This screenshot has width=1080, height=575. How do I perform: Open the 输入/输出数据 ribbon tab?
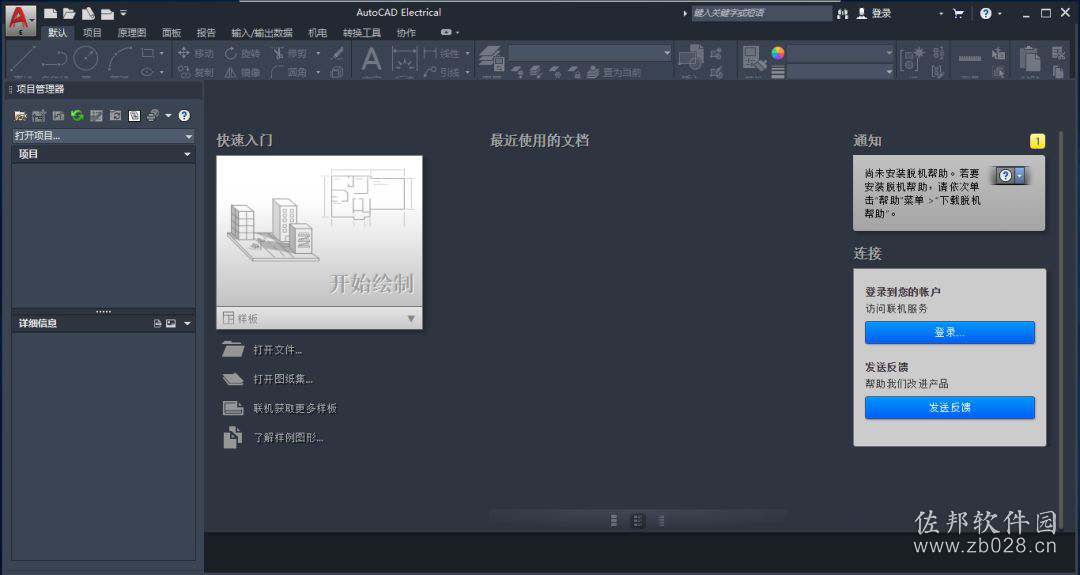(x=262, y=32)
